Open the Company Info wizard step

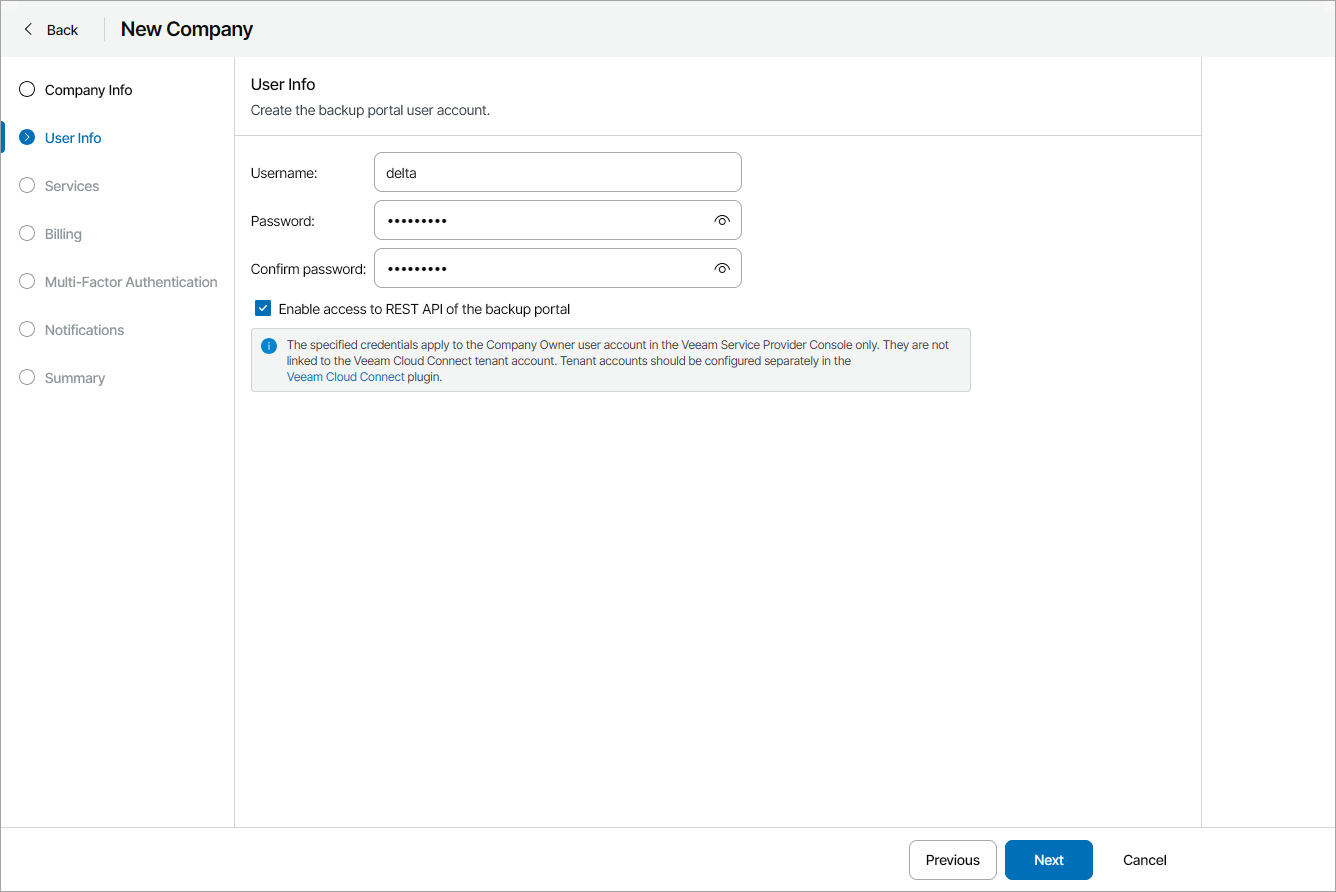coord(88,90)
